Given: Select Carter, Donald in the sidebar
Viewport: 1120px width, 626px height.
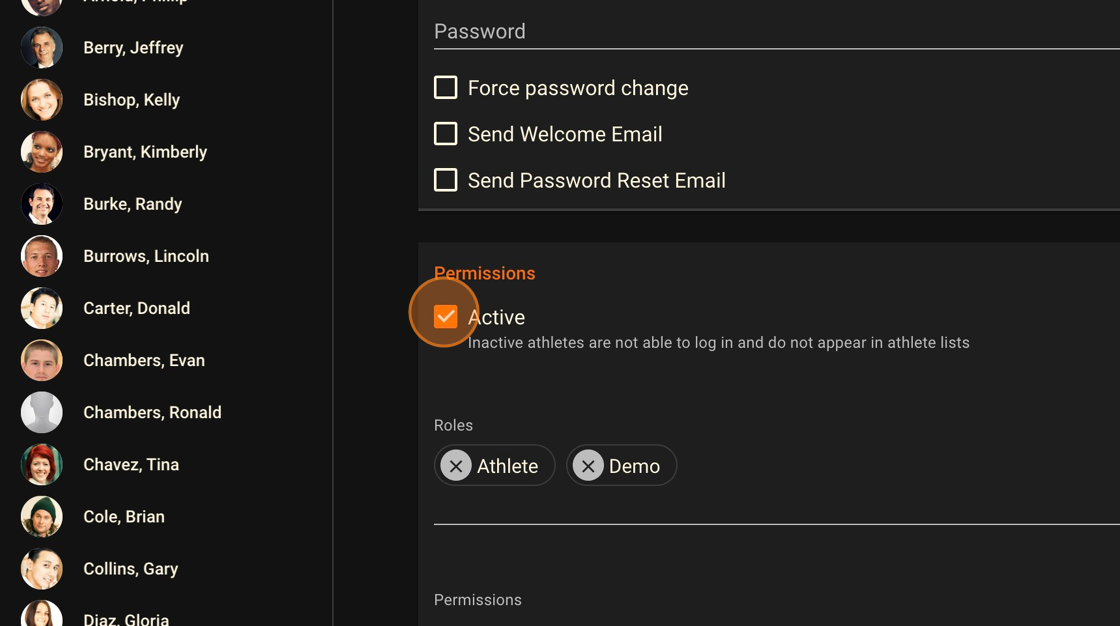Looking at the screenshot, I should tap(136, 308).
